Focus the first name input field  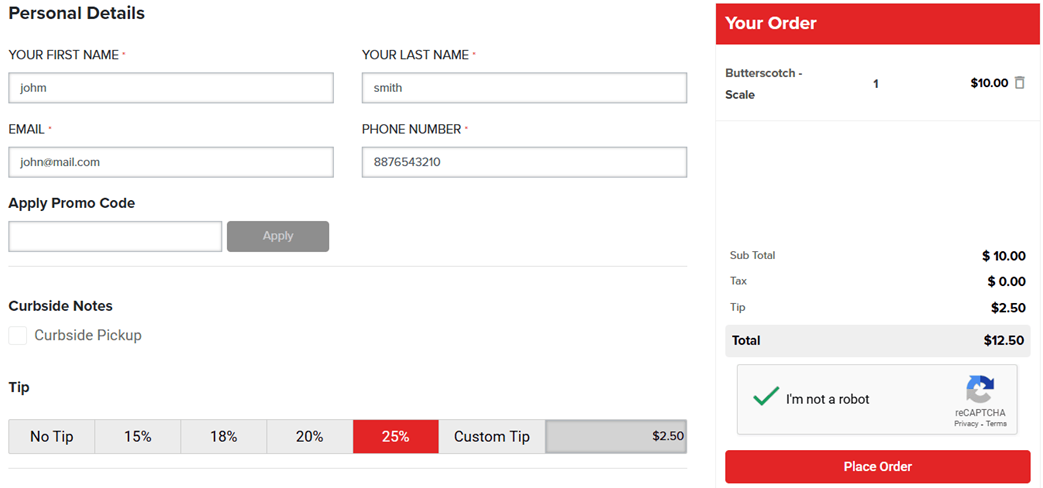click(171, 88)
